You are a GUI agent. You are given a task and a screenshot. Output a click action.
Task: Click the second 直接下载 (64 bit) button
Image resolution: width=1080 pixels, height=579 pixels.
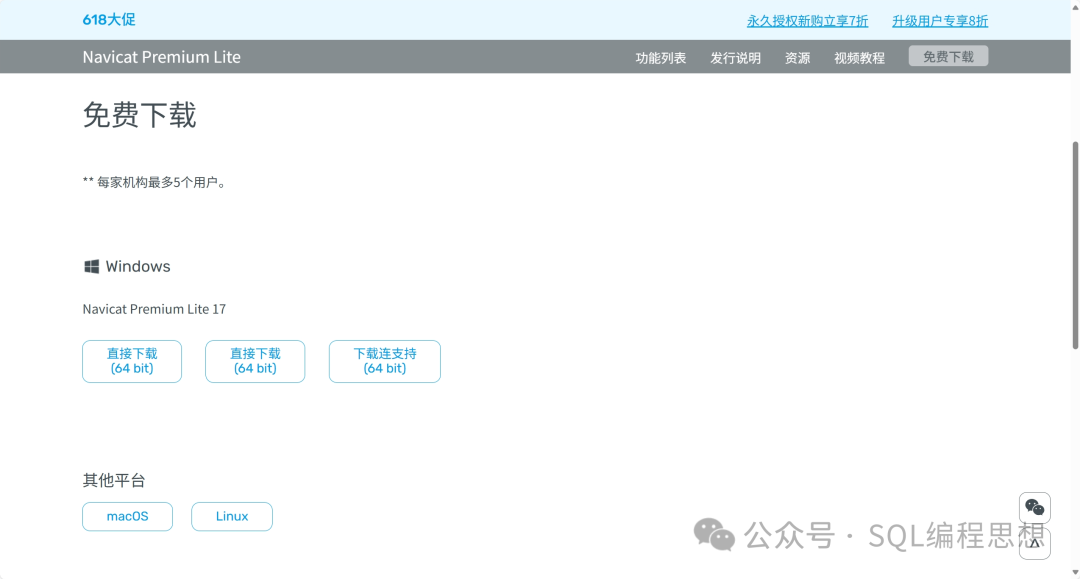click(255, 361)
